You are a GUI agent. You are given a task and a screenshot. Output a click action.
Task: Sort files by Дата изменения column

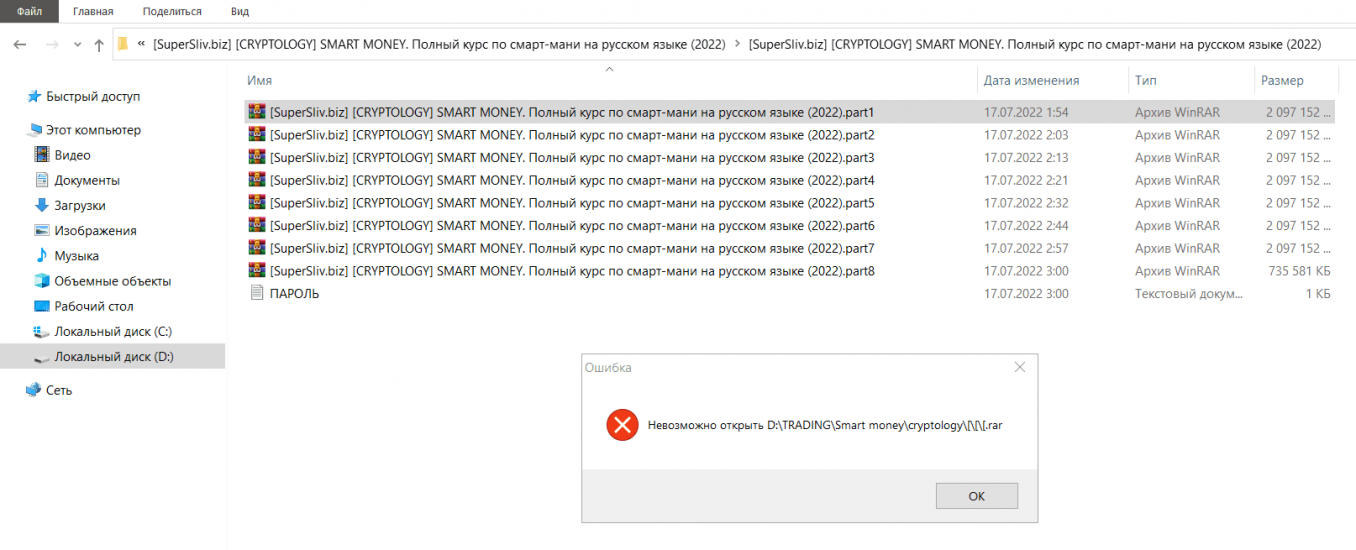[x=1031, y=80]
